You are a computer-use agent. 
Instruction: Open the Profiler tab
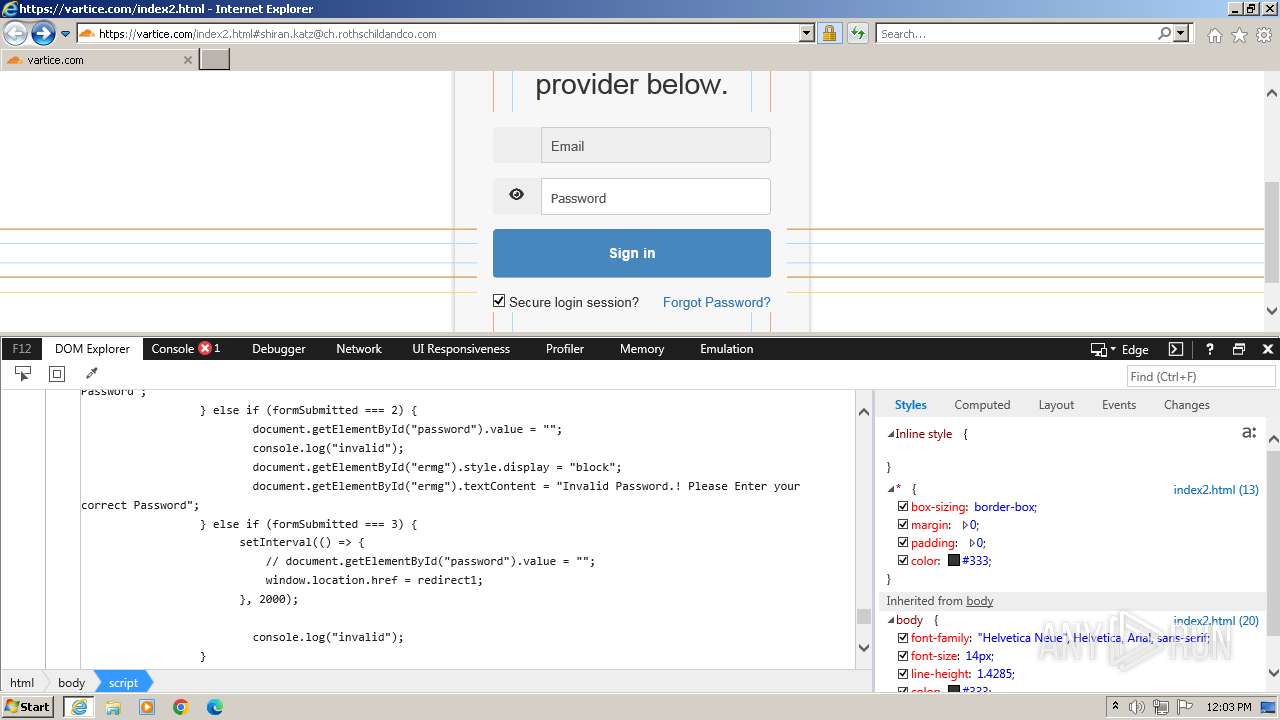click(565, 348)
